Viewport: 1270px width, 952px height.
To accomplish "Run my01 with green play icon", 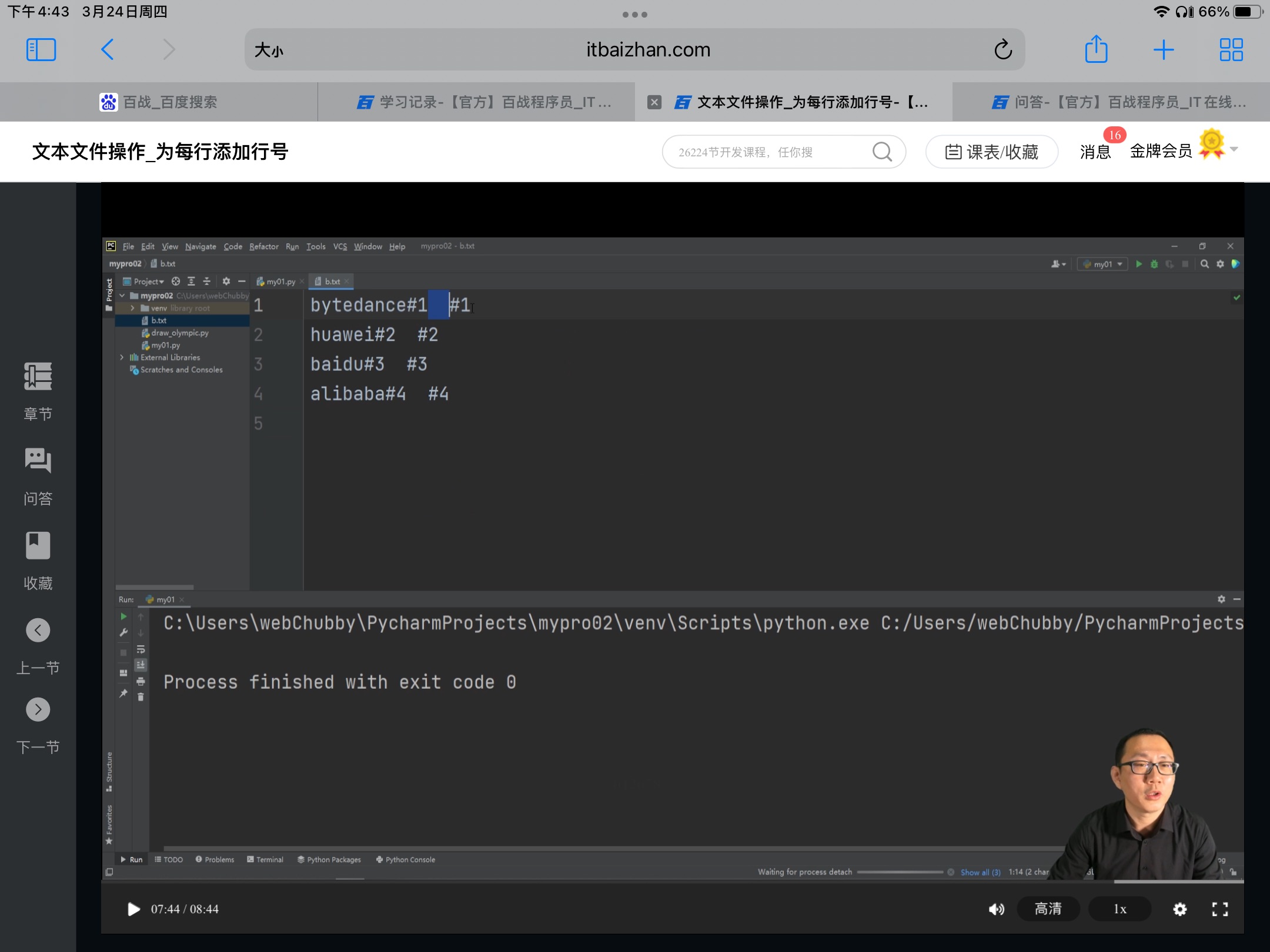I will pos(1139,264).
